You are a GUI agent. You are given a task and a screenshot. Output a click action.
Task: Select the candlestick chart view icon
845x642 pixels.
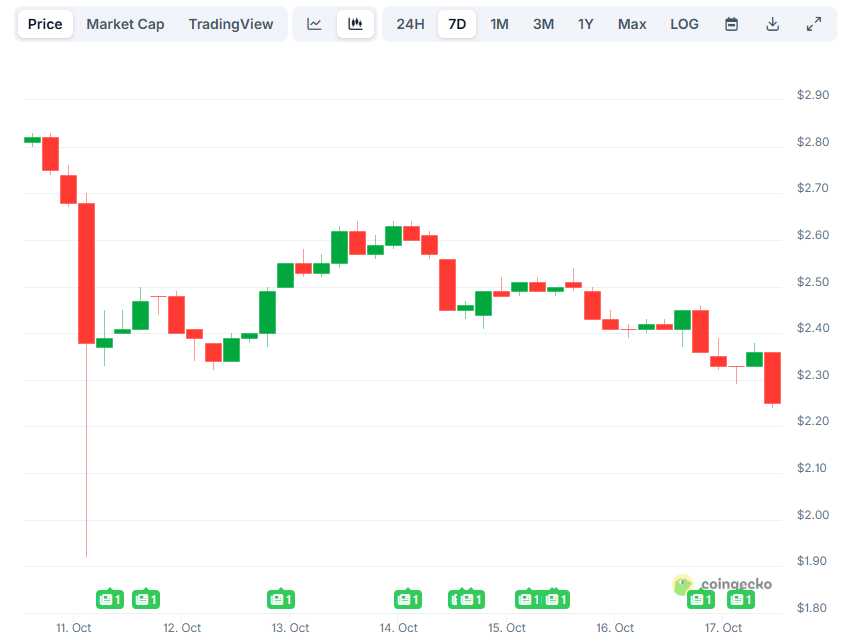click(355, 24)
